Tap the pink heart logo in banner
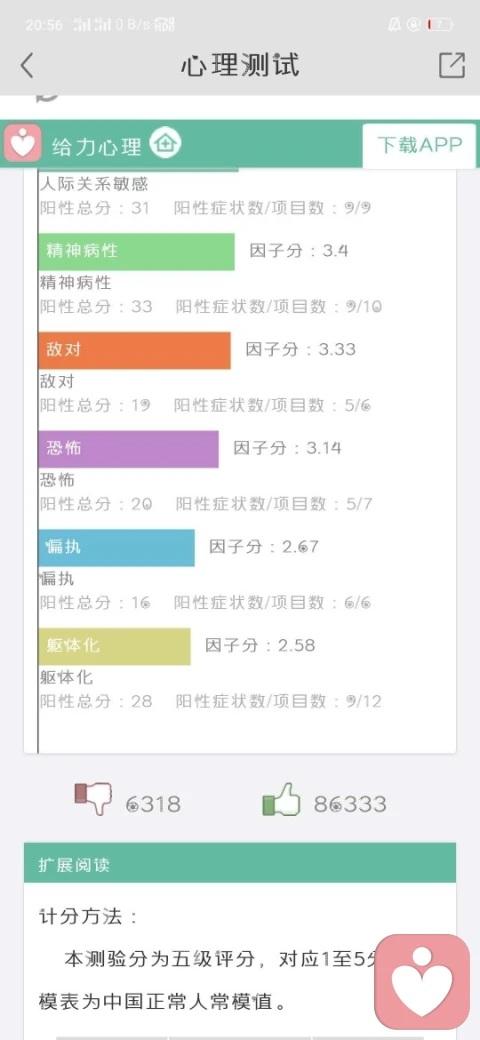This screenshot has height=1040, width=480. point(23,143)
